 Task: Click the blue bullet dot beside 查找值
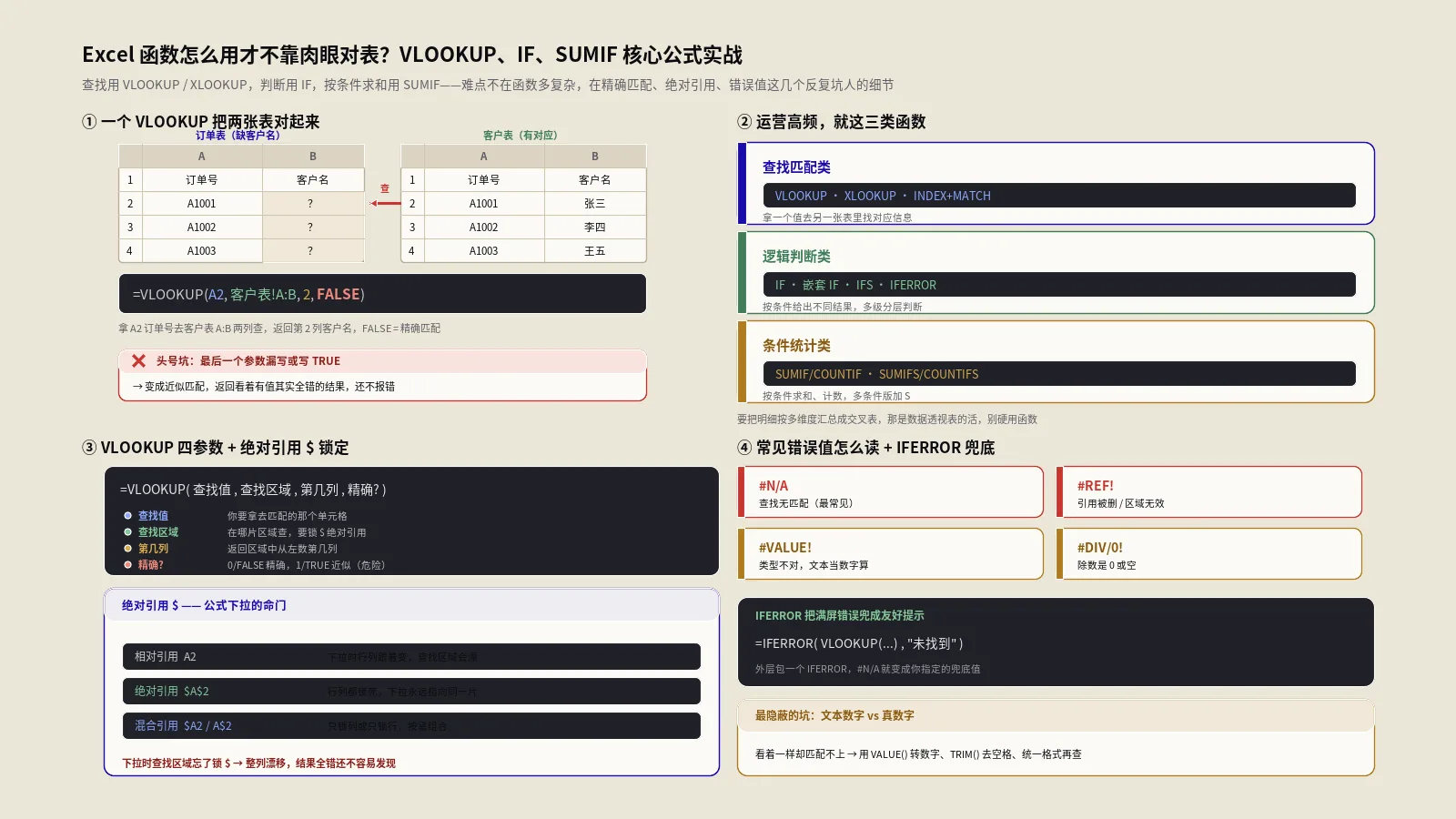(128, 516)
